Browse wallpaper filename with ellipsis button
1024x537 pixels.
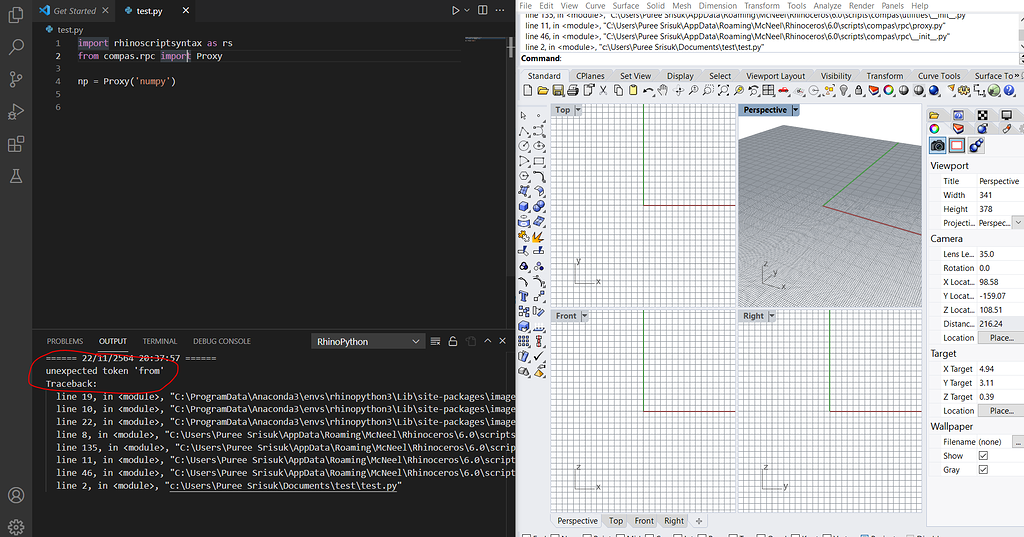coord(1018,442)
